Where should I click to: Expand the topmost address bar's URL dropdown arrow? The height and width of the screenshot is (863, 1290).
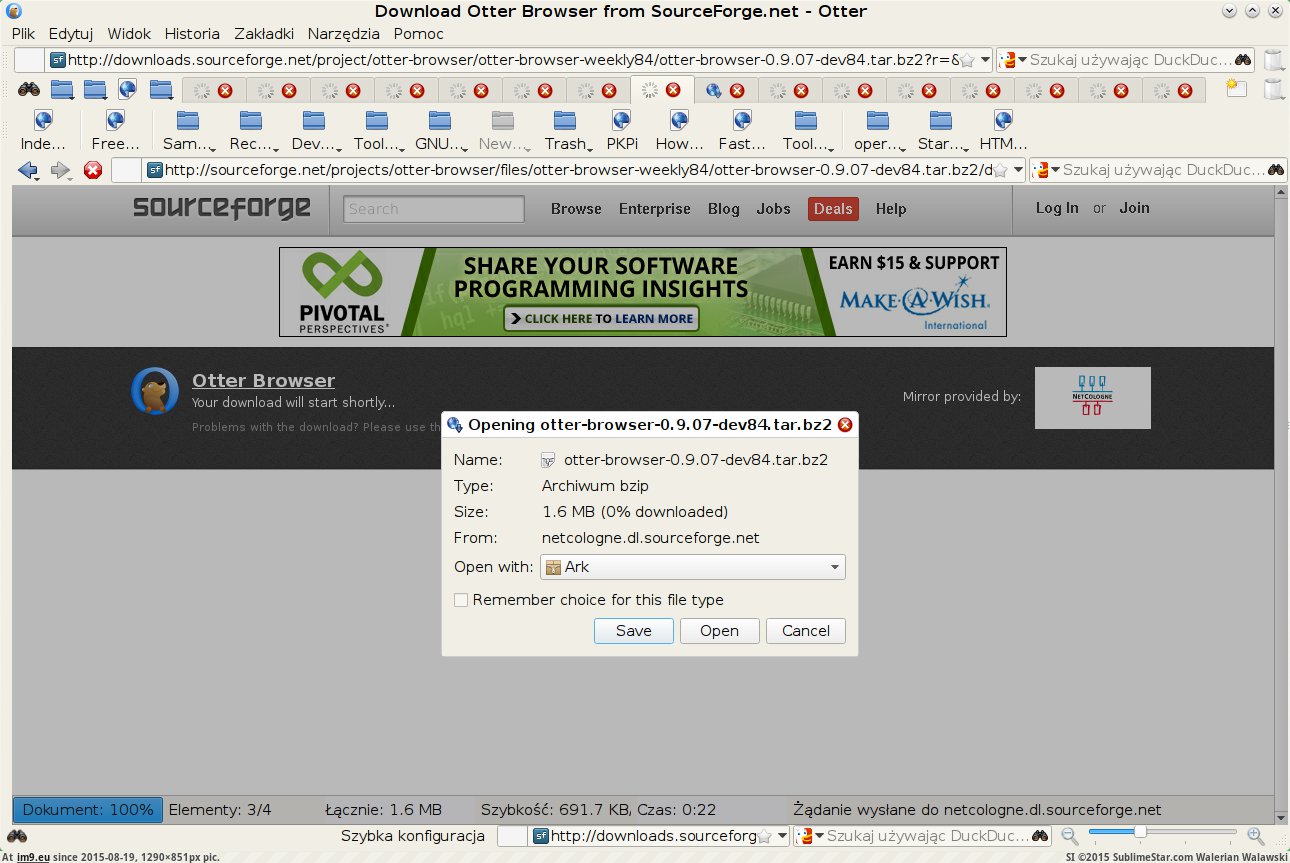coord(985,60)
